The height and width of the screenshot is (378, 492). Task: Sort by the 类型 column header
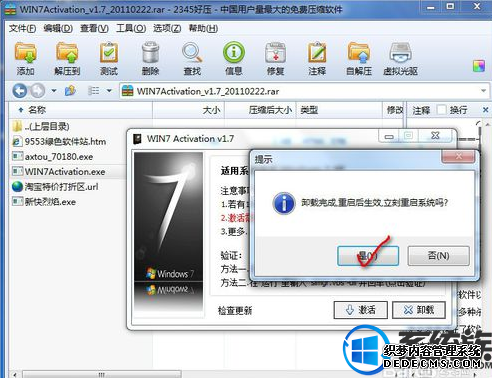[339, 110]
